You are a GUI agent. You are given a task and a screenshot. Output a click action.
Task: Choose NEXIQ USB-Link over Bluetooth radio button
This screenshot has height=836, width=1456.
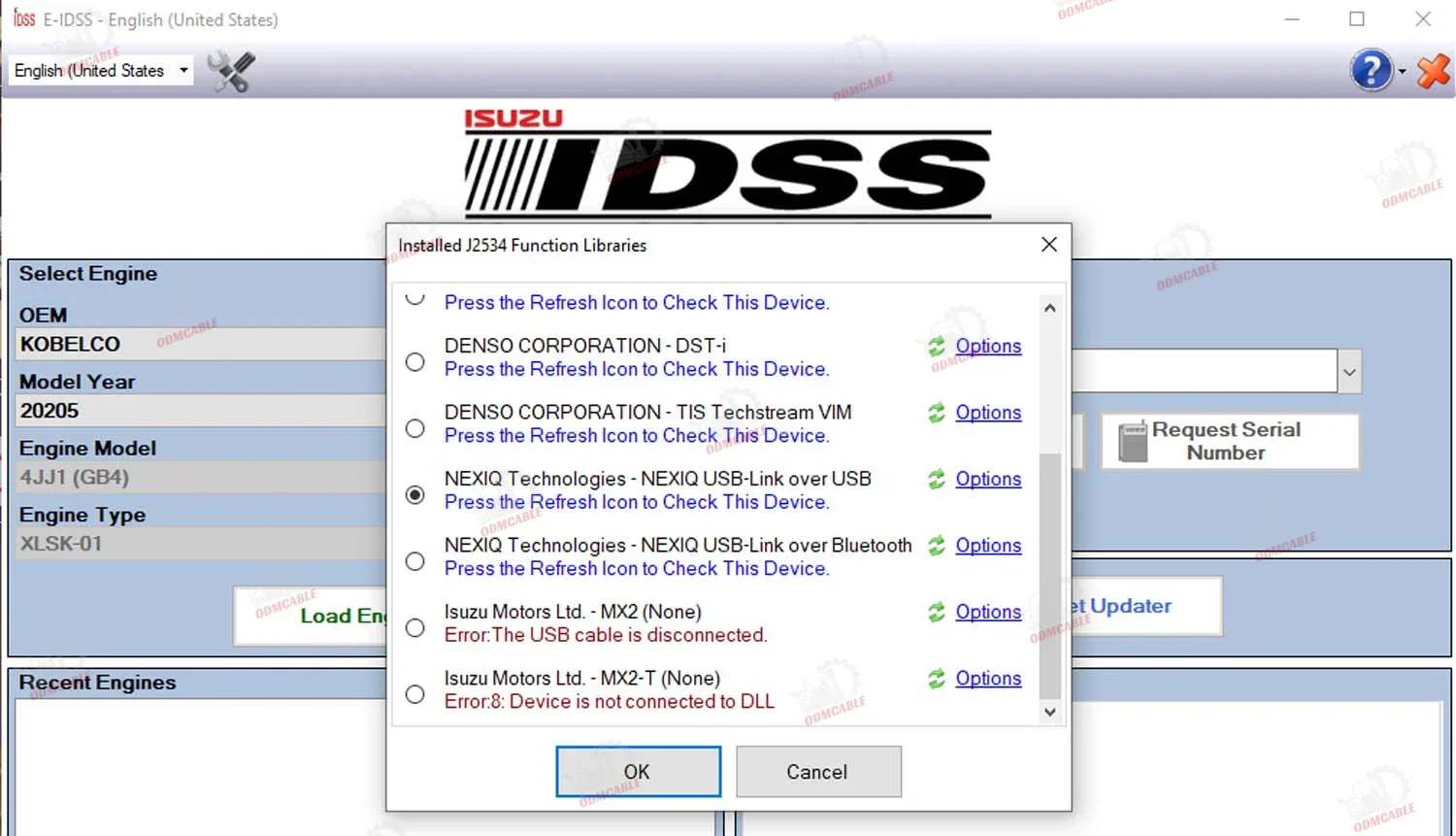(415, 561)
